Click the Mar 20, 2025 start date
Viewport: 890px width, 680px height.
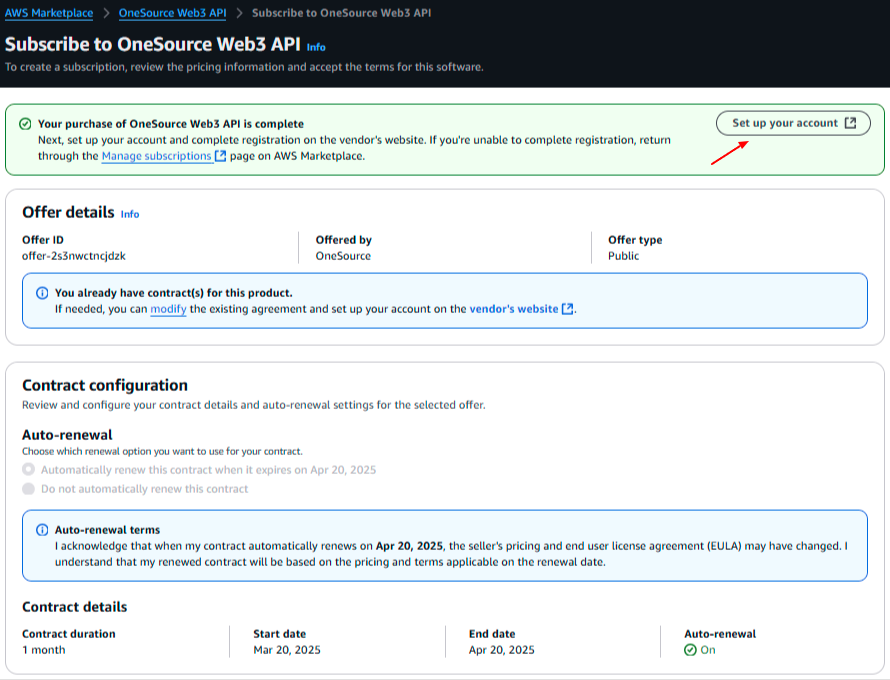coord(287,650)
